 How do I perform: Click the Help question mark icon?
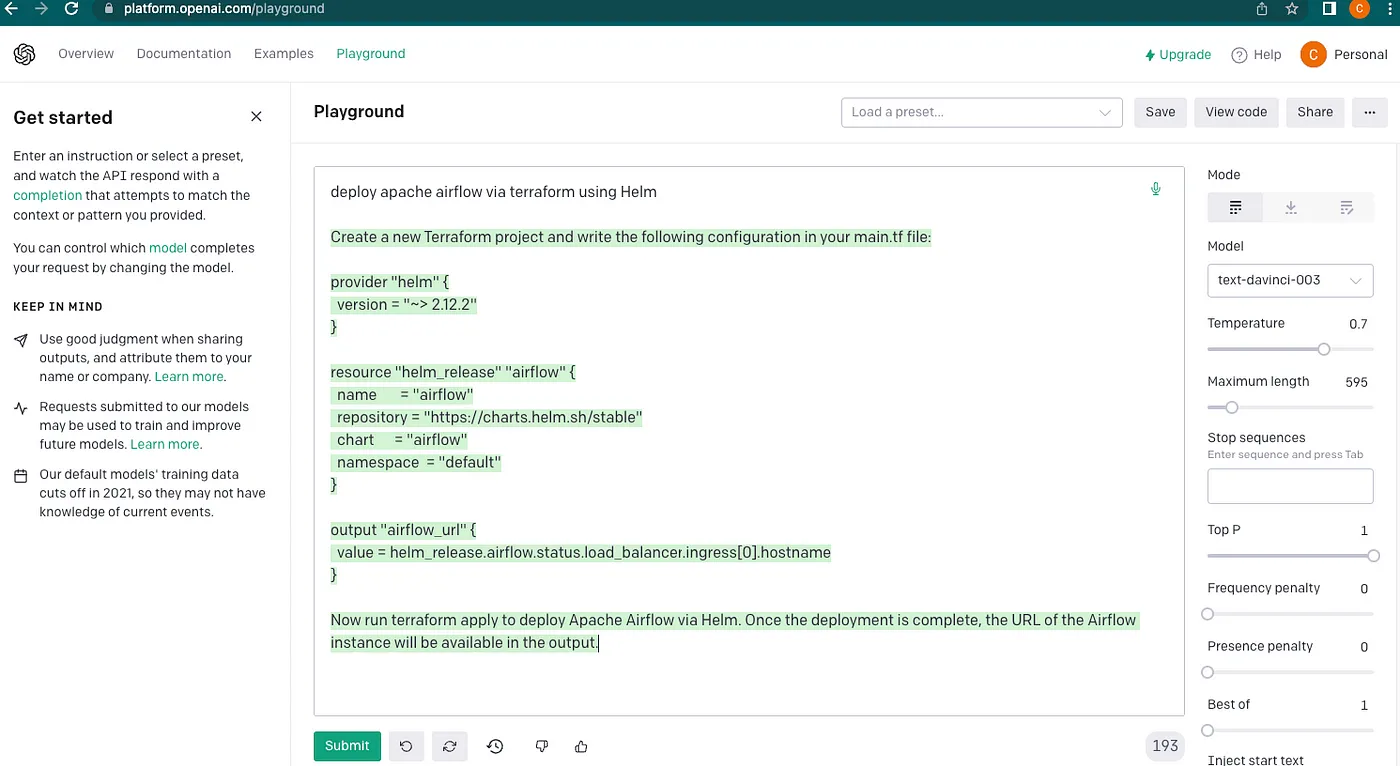tap(1239, 55)
